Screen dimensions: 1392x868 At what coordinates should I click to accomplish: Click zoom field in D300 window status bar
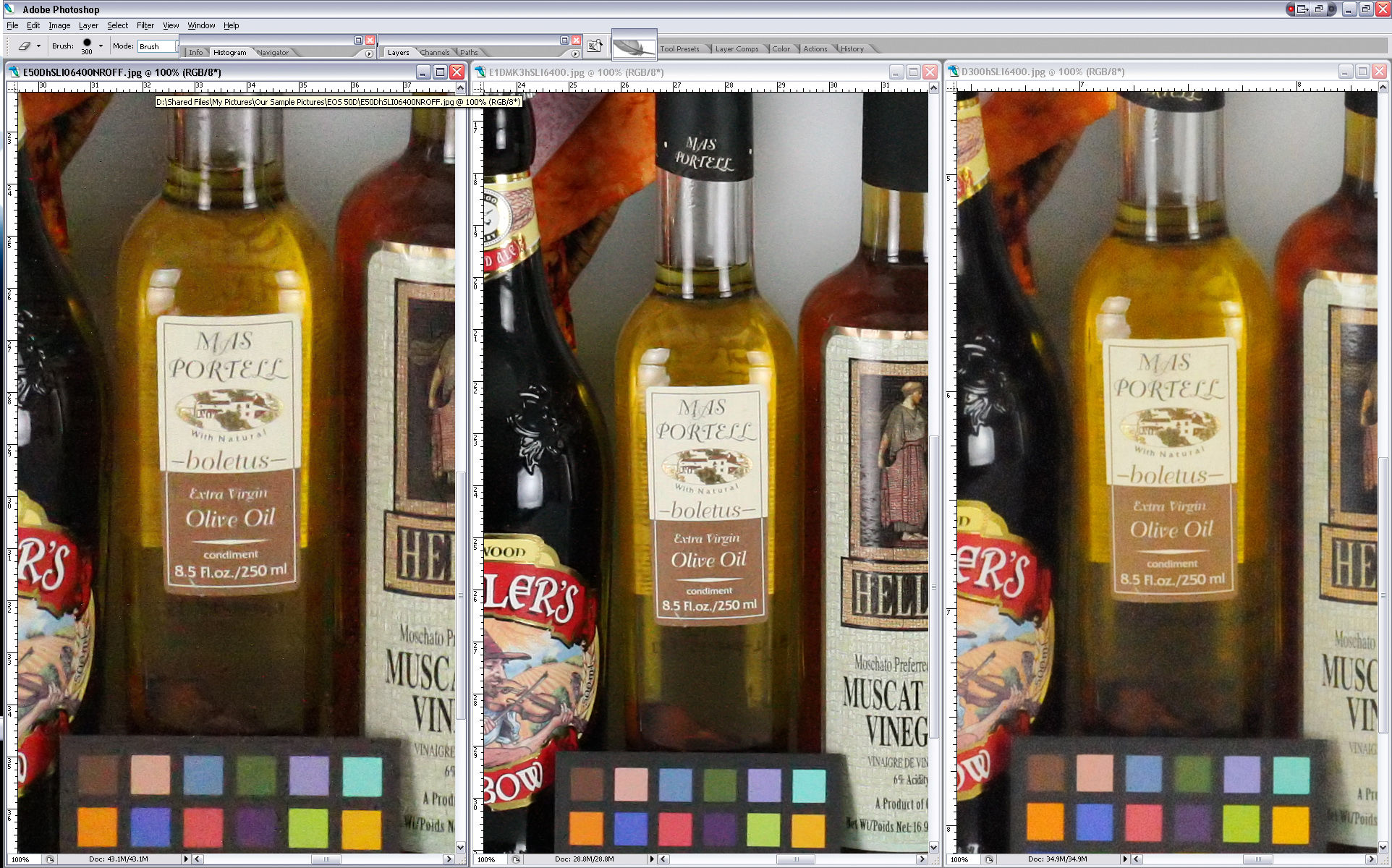964,859
